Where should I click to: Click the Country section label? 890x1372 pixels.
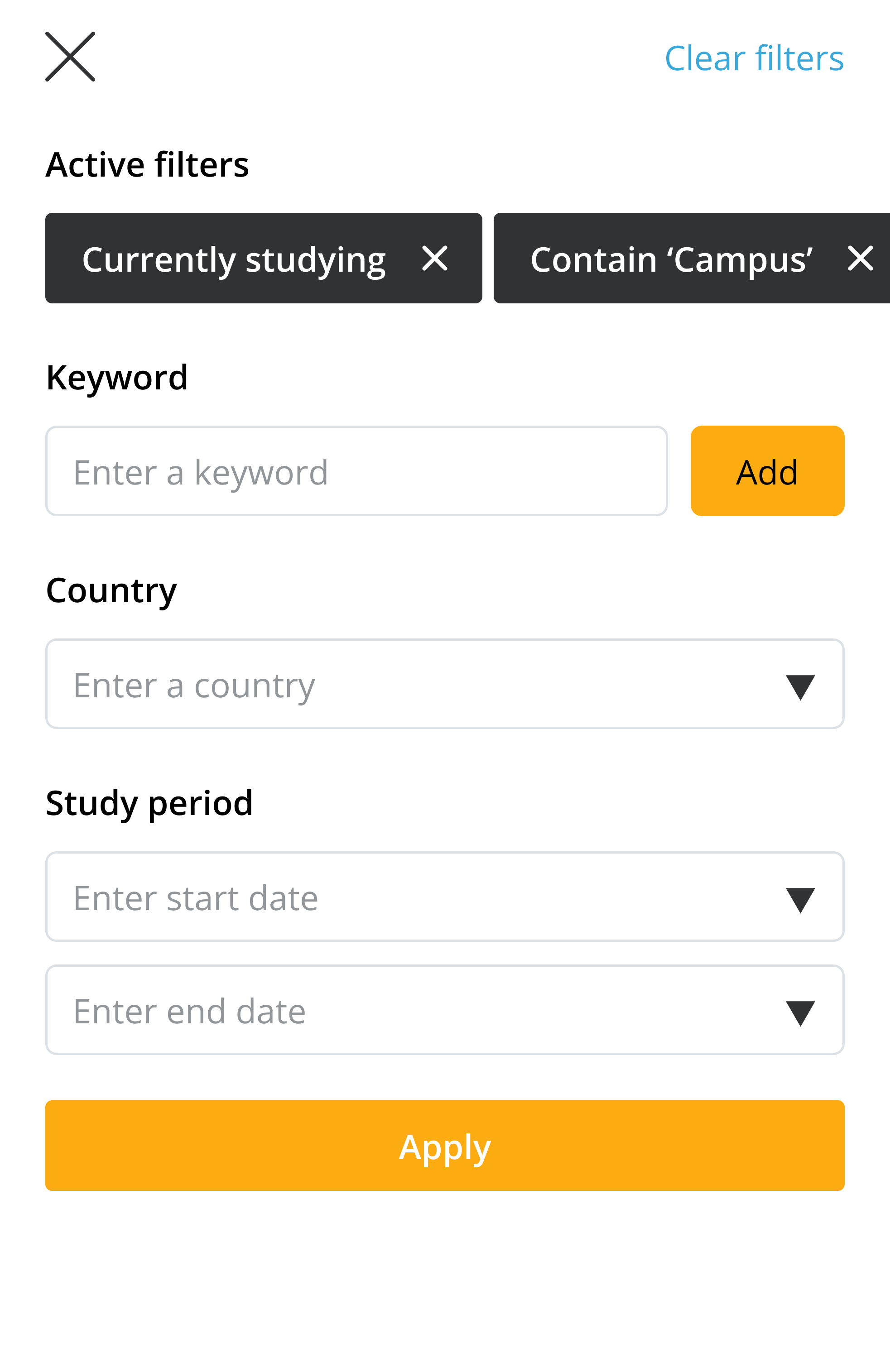[111, 590]
